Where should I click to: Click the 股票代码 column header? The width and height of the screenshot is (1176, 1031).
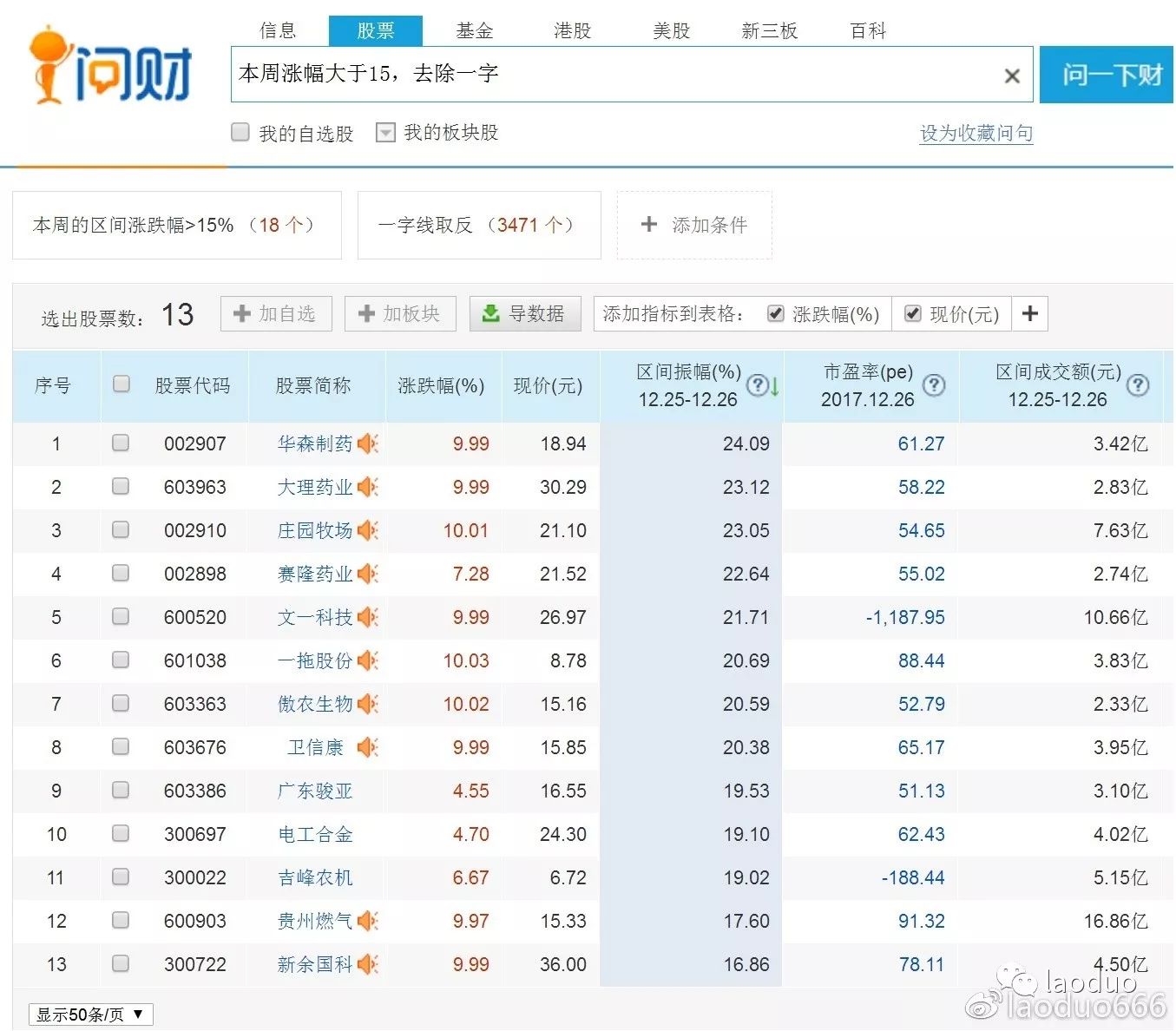pyautogui.click(x=193, y=385)
